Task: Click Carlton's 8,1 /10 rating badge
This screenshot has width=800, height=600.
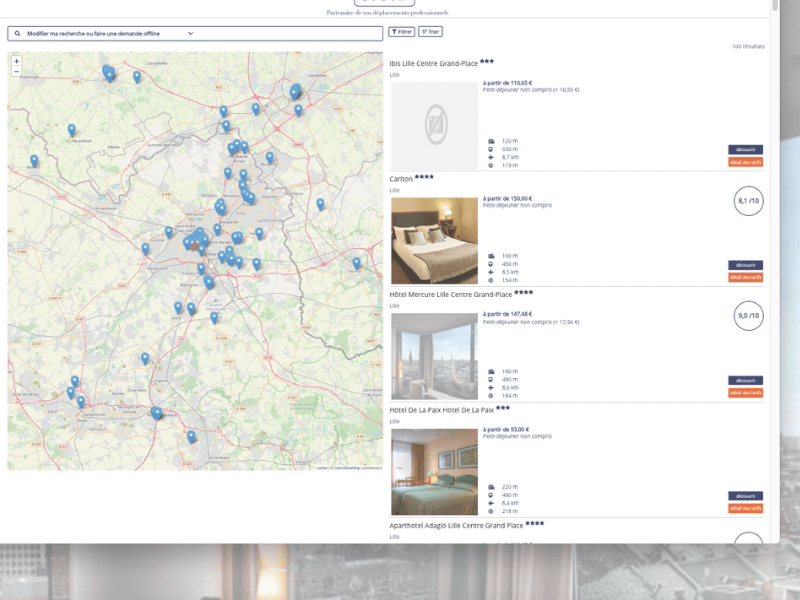Action: click(x=748, y=201)
